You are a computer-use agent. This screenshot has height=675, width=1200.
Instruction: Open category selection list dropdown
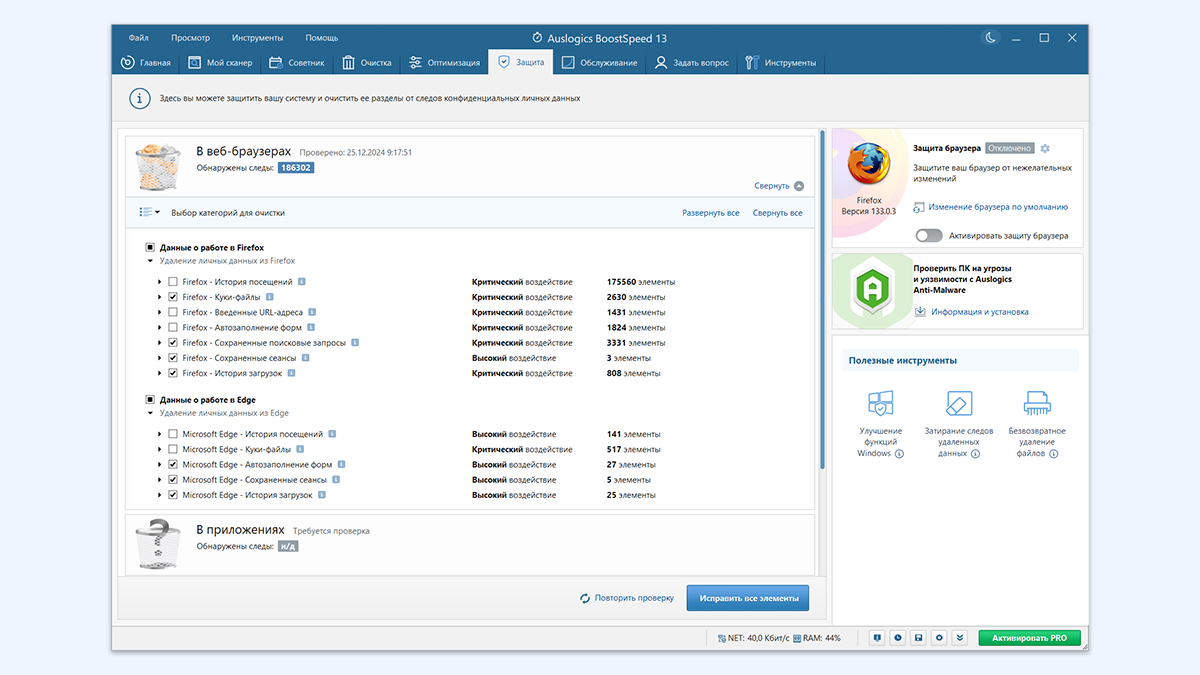[x=150, y=212]
